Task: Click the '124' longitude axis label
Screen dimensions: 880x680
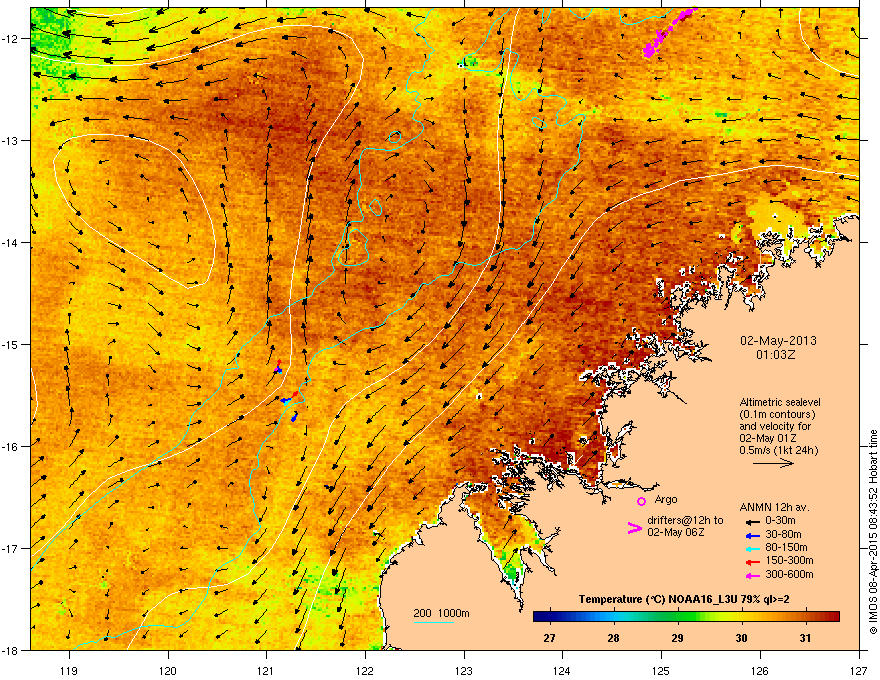Action: (562, 670)
